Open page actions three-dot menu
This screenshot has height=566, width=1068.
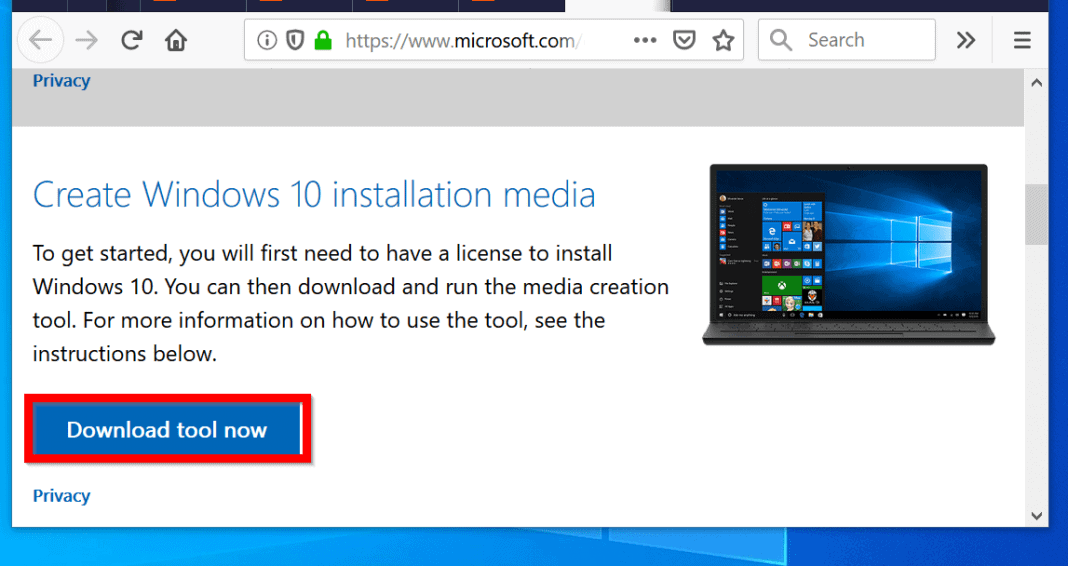(644, 40)
